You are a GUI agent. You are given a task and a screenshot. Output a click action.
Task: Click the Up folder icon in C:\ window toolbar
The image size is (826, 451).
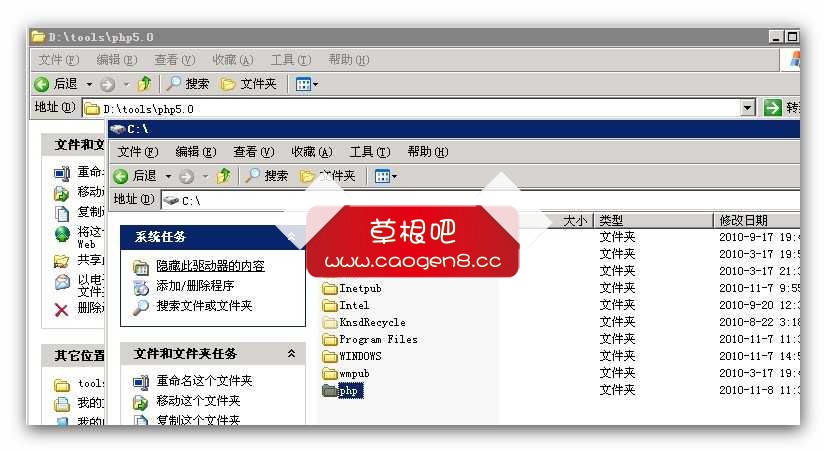tap(223, 176)
